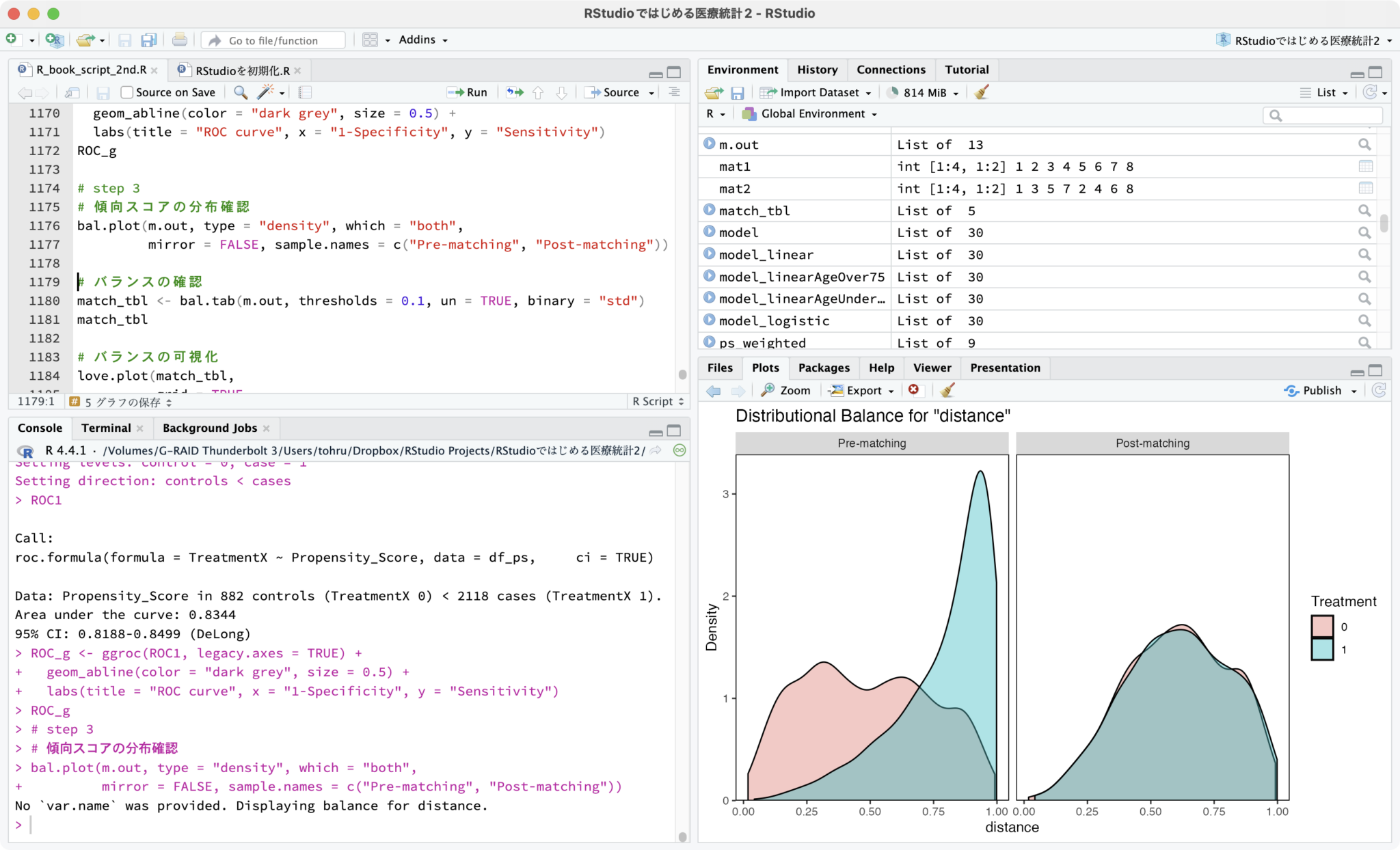Remove current plot with the red X icon
This screenshot has height=850, width=1400.
tap(913, 389)
